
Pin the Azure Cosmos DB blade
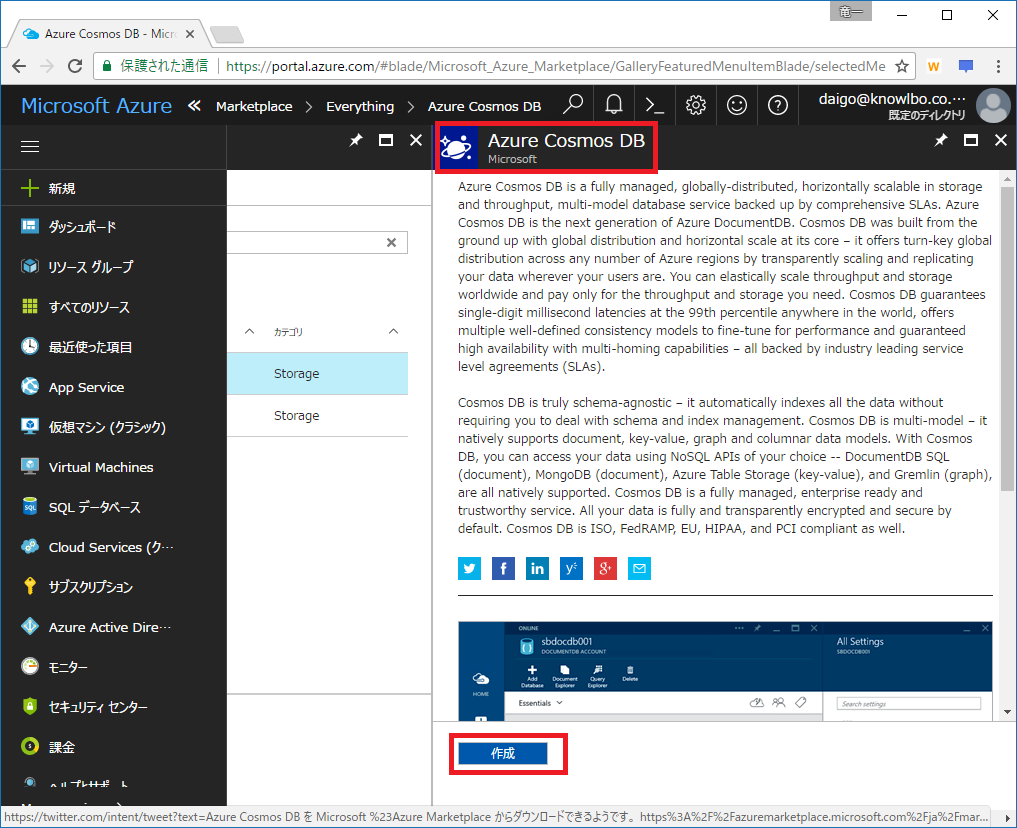click(940, 140)
